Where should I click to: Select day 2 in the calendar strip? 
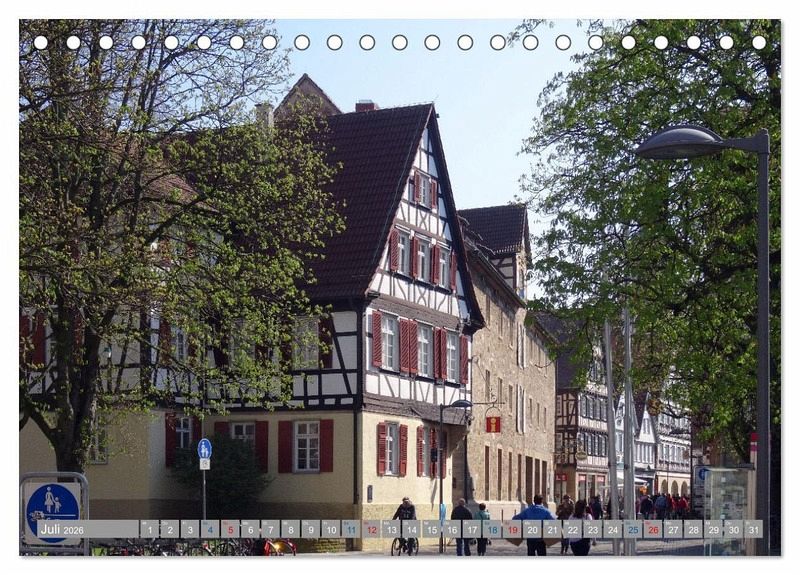click(170, 529)
